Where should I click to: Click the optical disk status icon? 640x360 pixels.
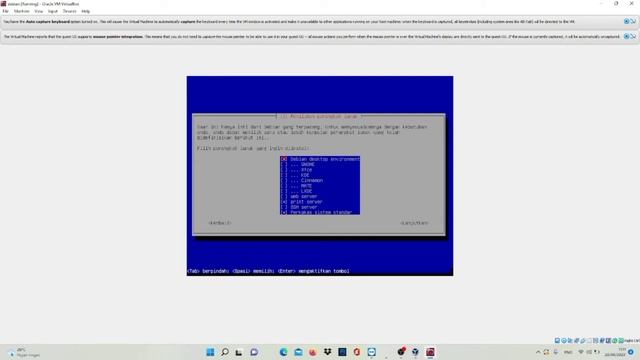click(564, 340)
